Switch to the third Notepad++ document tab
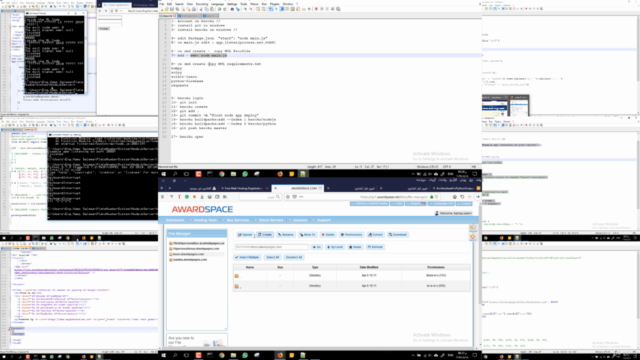640x360 pixels. [210, 16]
